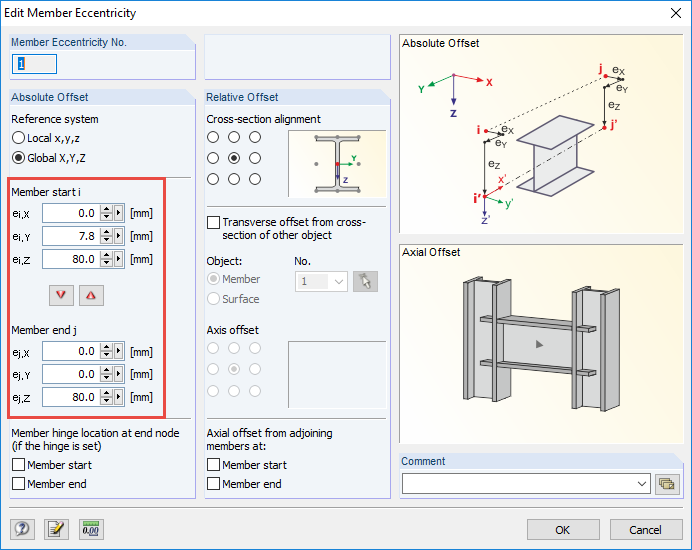Screen dimensions: 692x550
Task: Select Local x,y,z reference system
Action: pos(18,138)
